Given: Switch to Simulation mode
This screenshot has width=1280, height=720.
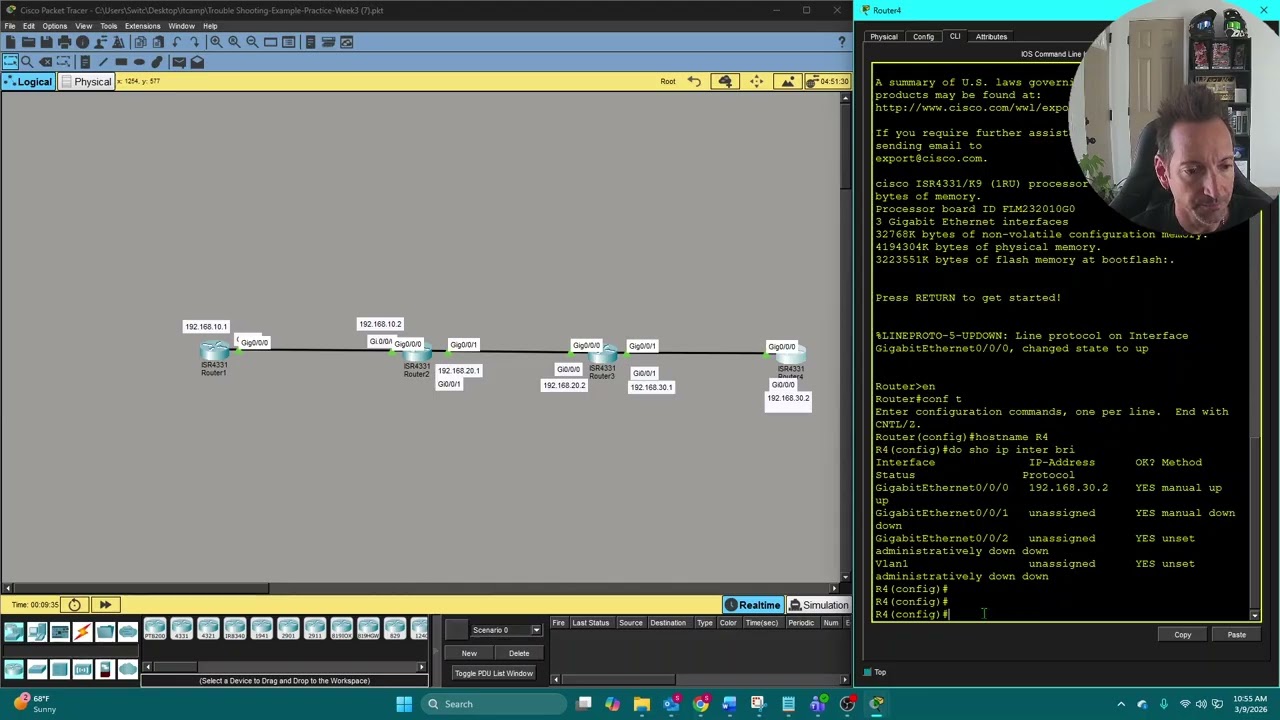Looking at the screenshot, I should (x=818, y=605).
